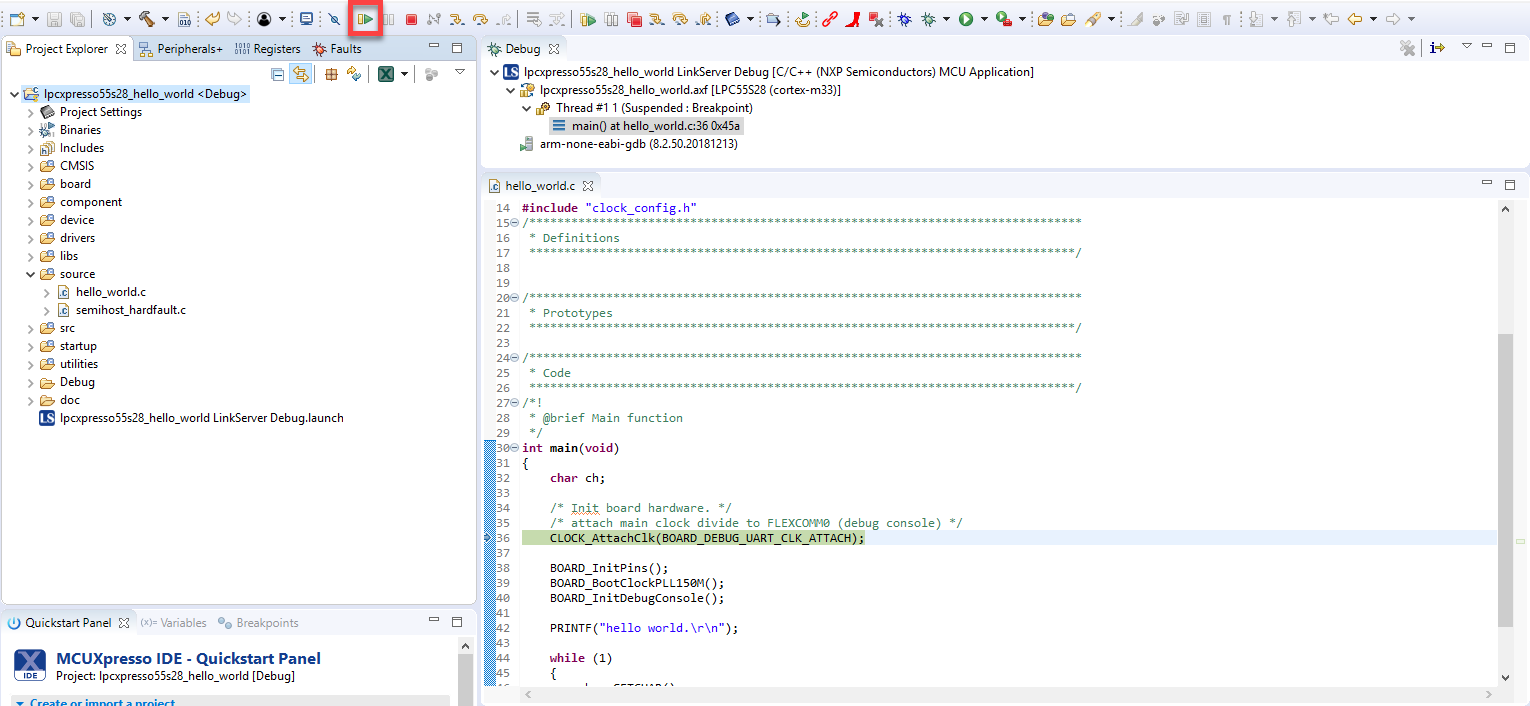1530x706 pixels.
Task: Open the Peripherals+ tab
Action: pyautogui.click(x=181, y=49)
